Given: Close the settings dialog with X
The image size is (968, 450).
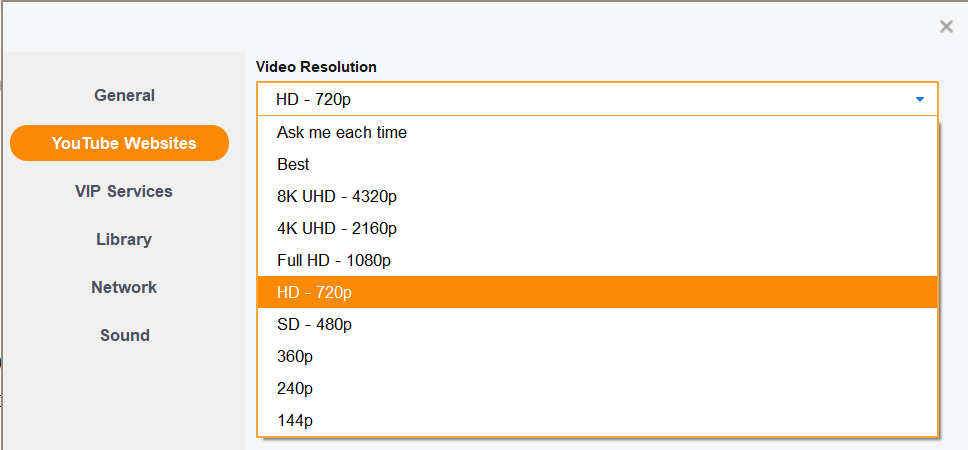Looking at the screenshot, I should pos(946,27).
